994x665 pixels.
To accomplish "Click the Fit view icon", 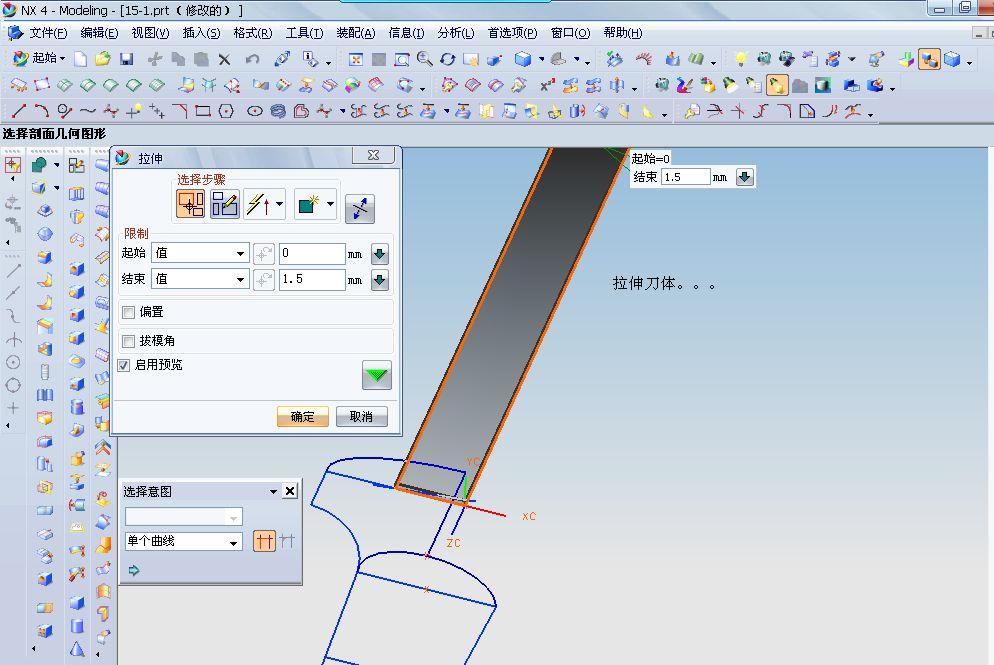I will 356,60.
